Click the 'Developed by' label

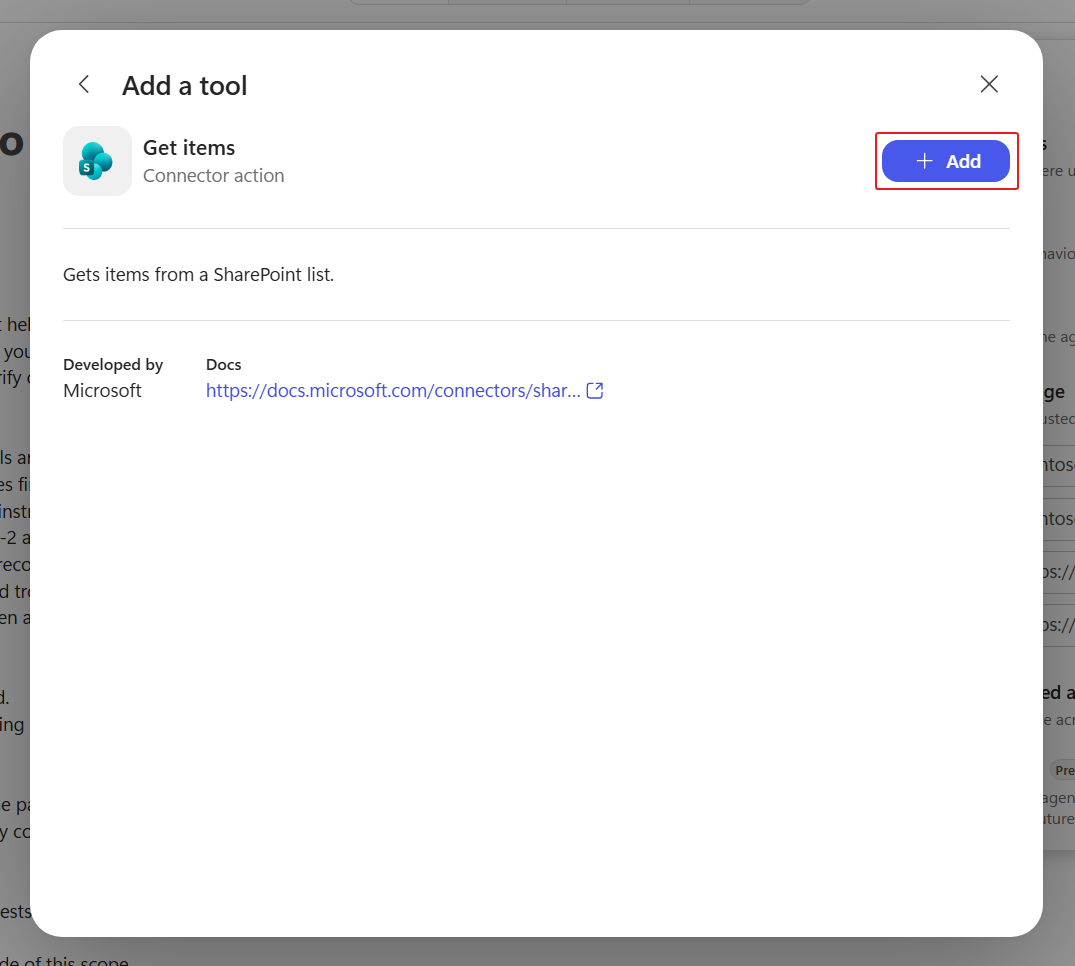point(113,364)
